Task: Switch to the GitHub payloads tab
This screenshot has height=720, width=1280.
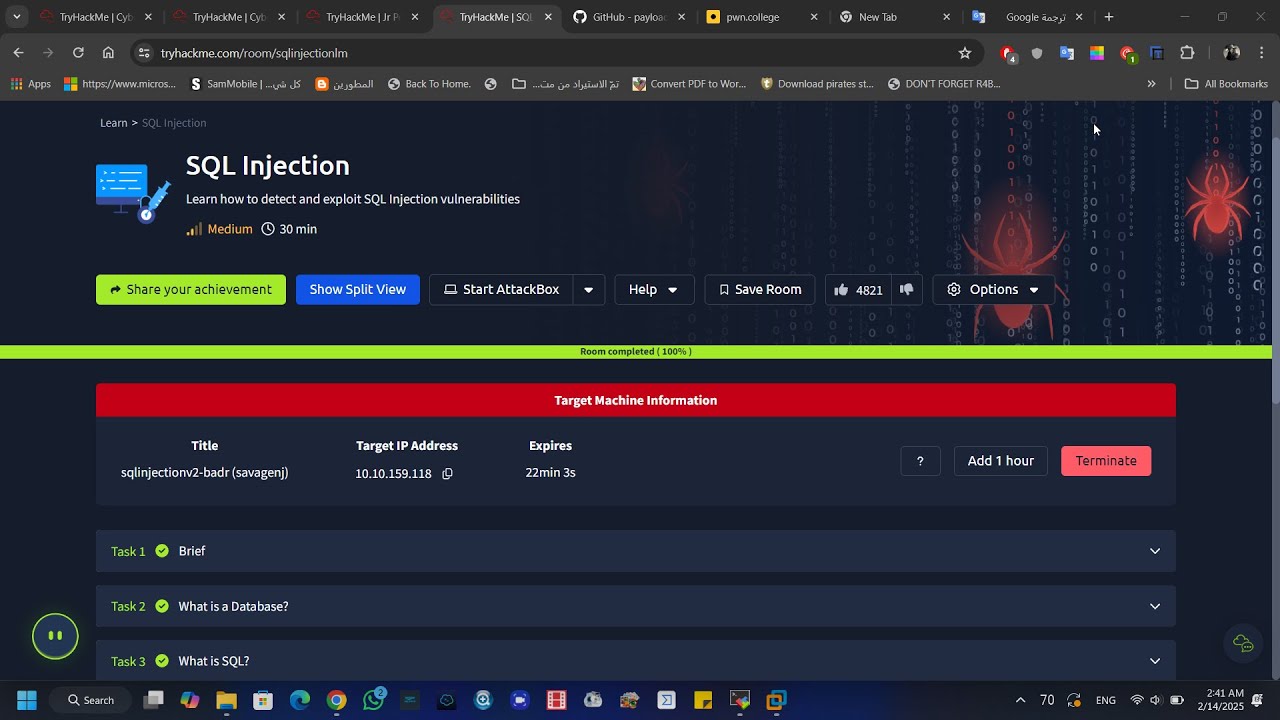Action: coord(630,17)
